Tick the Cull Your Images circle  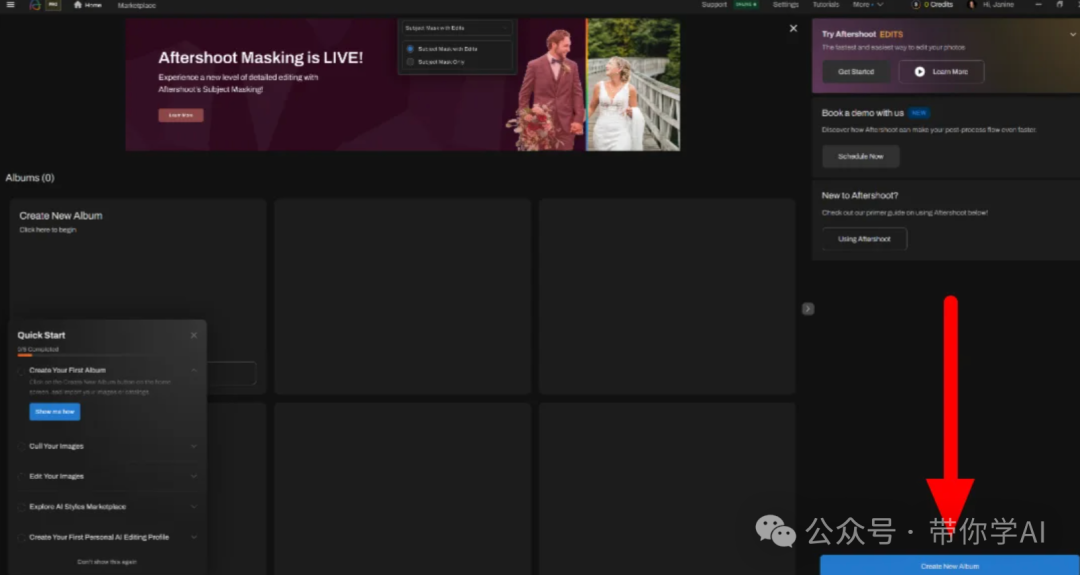21,446
